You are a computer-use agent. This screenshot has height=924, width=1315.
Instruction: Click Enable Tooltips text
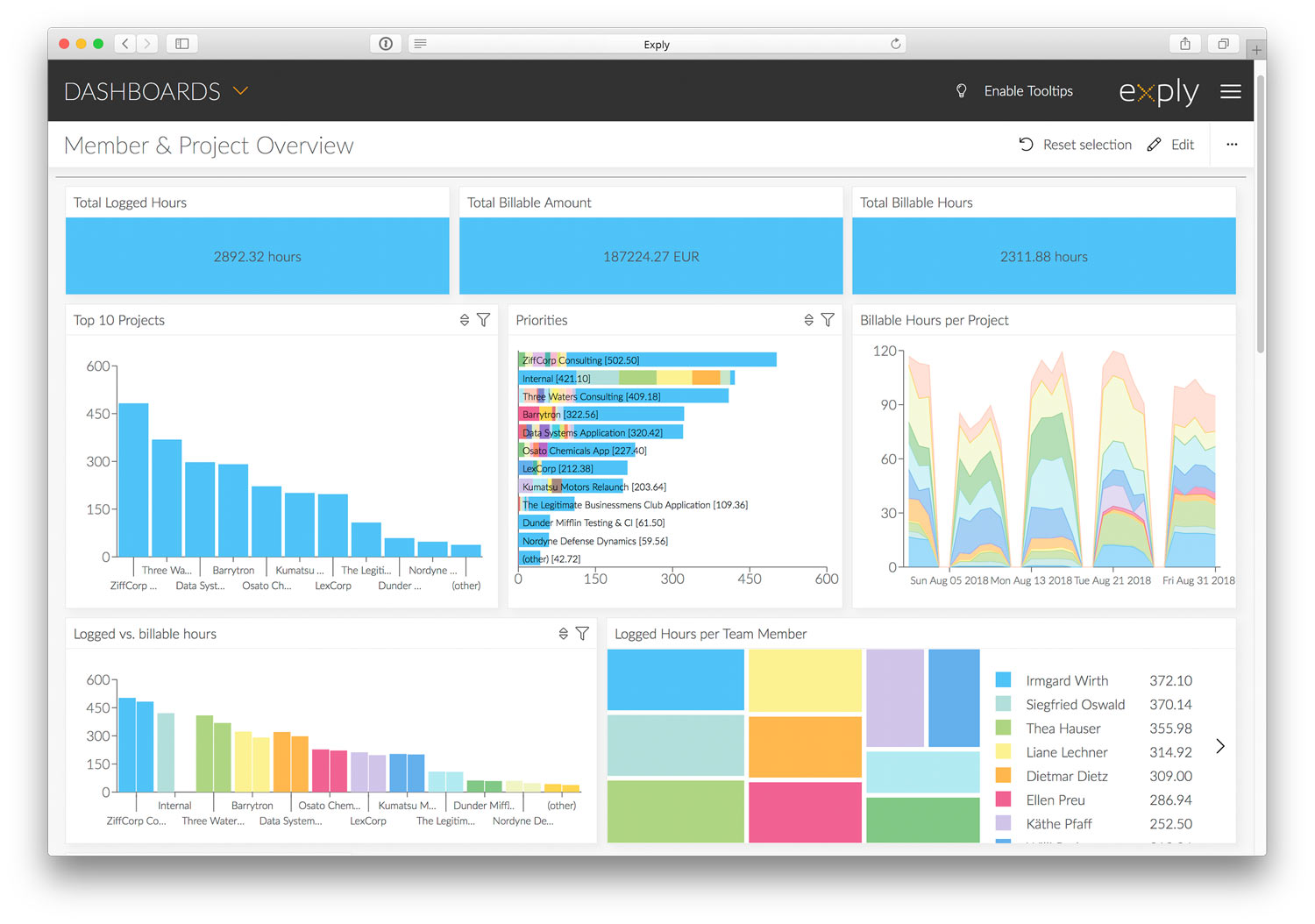point(1028,91)
